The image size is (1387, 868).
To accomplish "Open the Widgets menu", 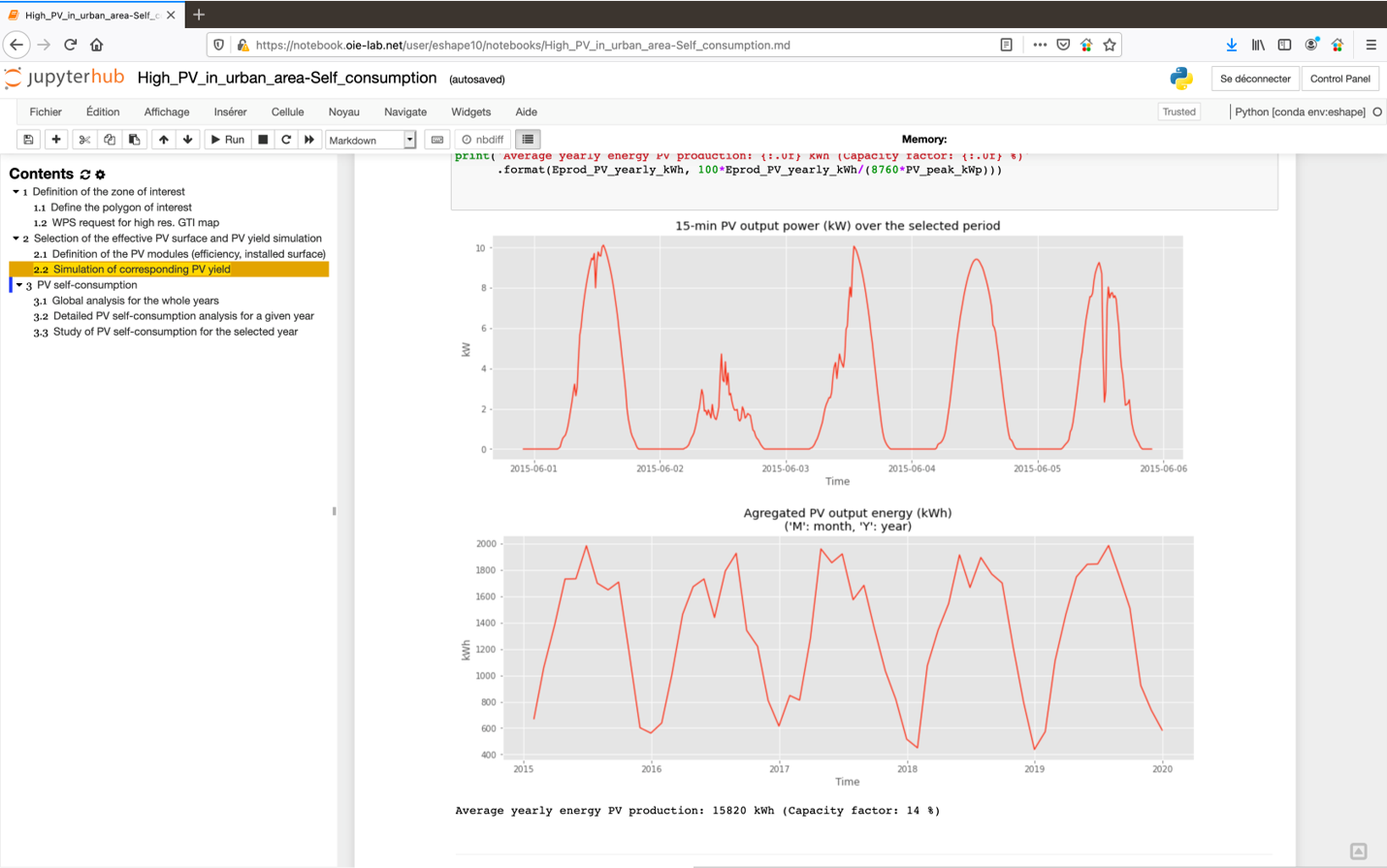I will point(470,112).
